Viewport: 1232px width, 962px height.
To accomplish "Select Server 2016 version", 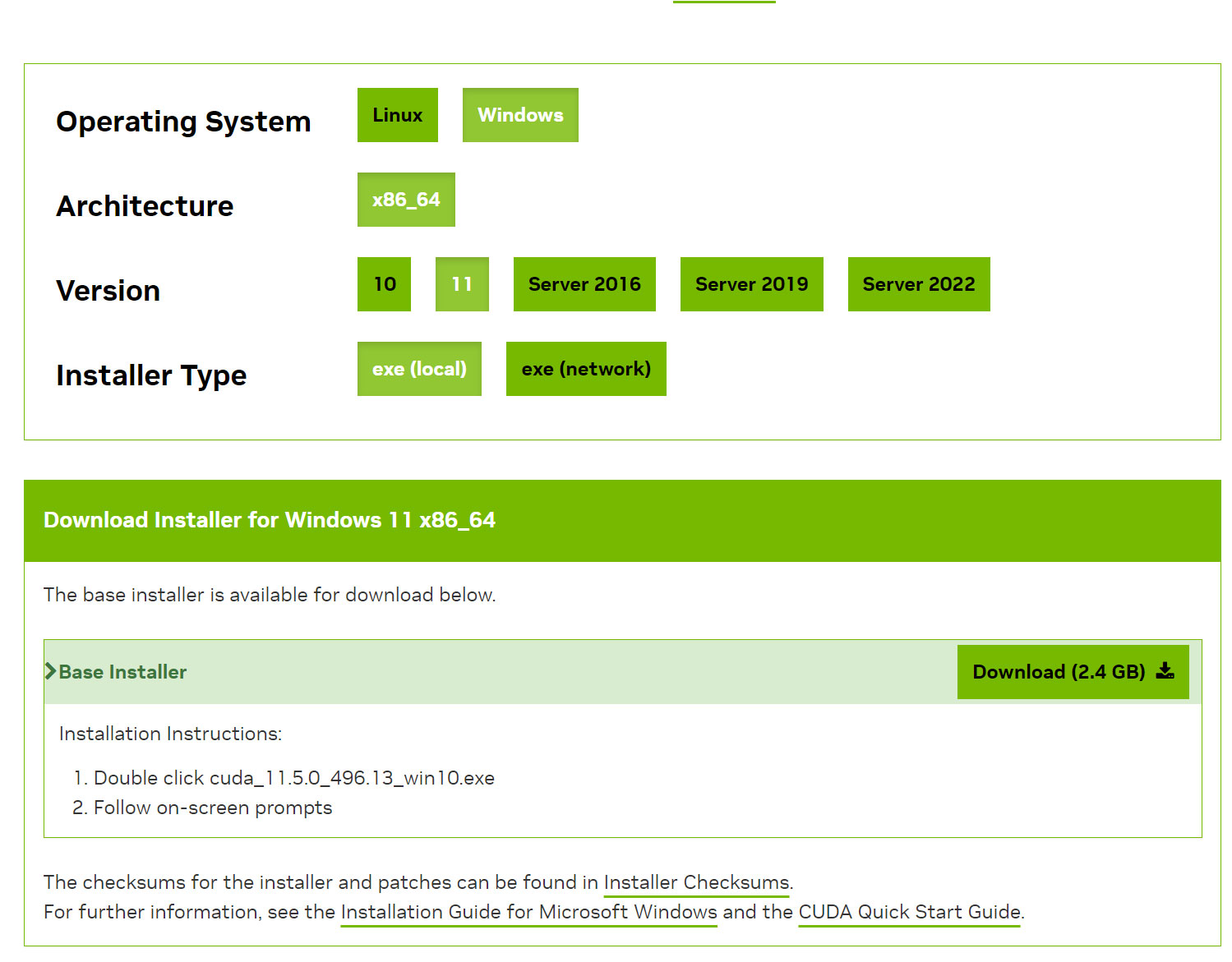I will coord(584,284).
